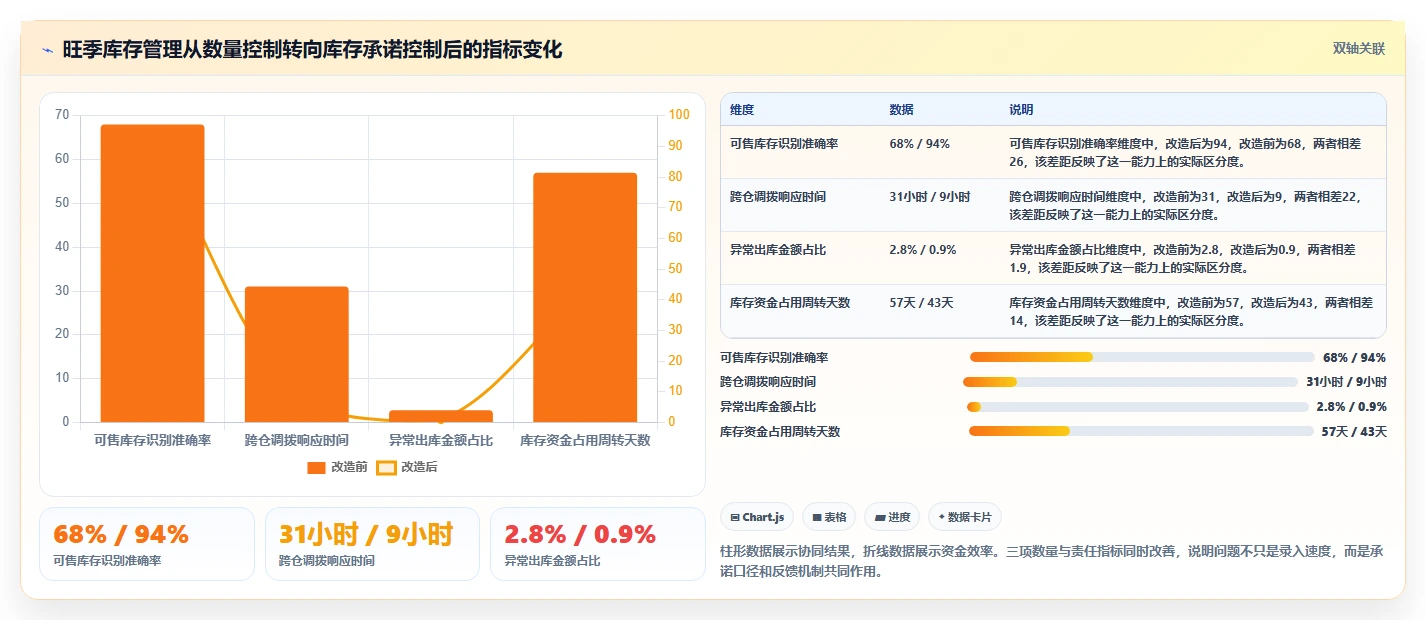The height and width of the screenshot is (620, 1426).
Task: Toggle the 改造前 legend entry
Action: [337, 467]
